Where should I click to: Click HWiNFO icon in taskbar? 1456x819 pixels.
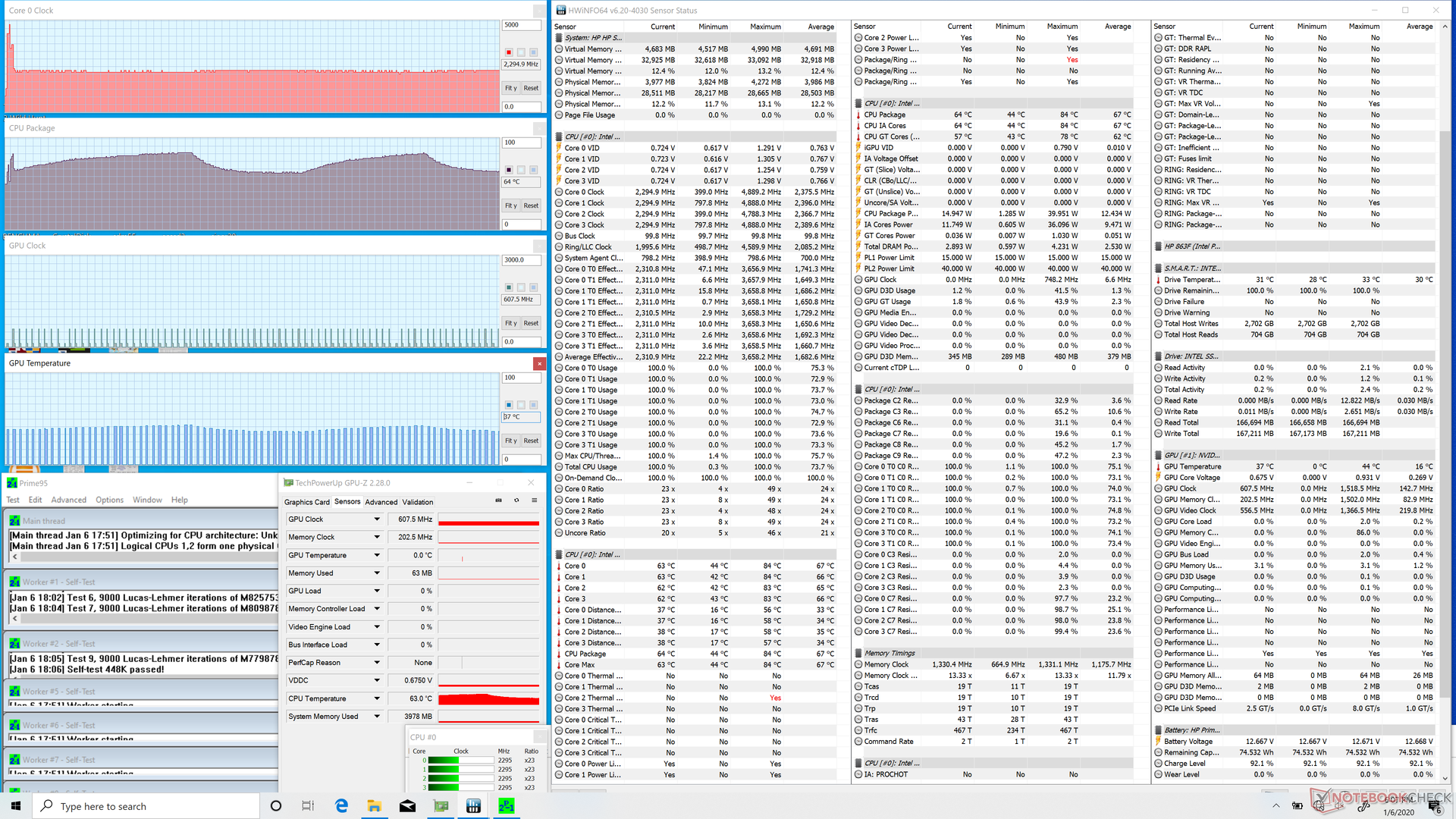coord(473,806)
